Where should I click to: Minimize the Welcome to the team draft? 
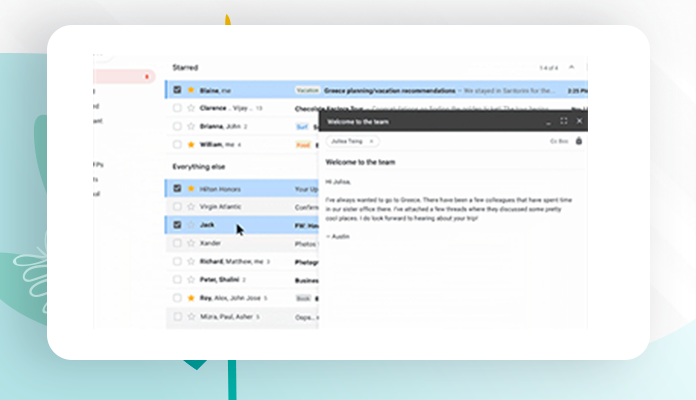pyautogui.click(x=548, y=121)
